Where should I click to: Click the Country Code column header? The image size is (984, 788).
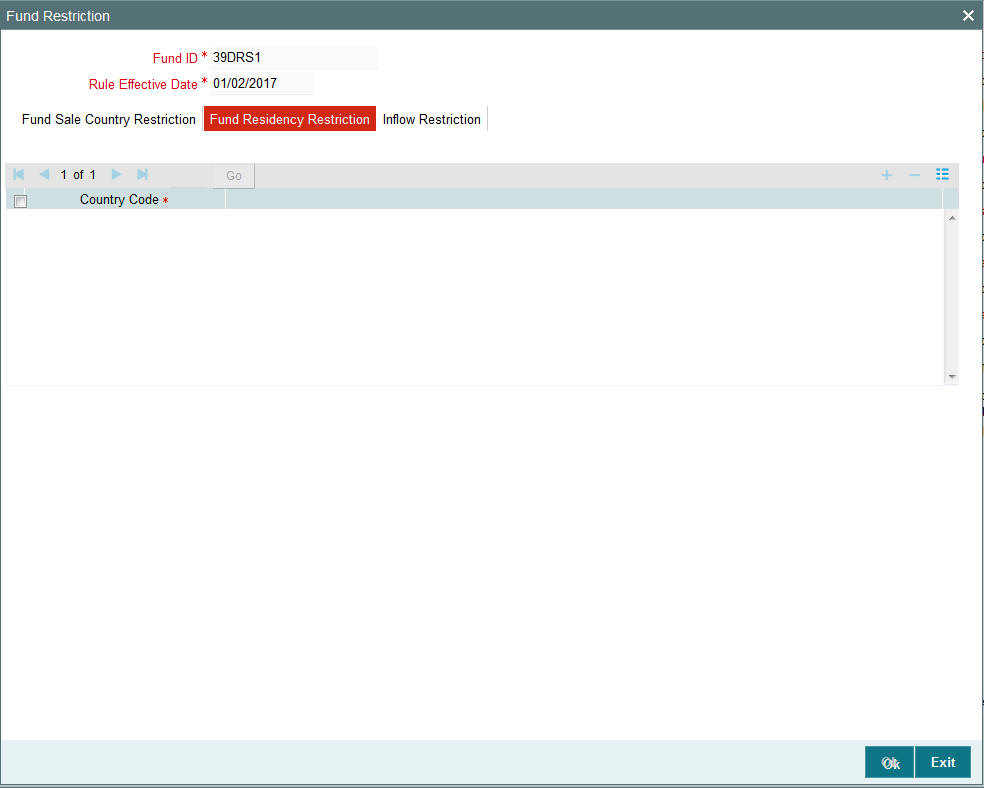click(x=124, y=200)
